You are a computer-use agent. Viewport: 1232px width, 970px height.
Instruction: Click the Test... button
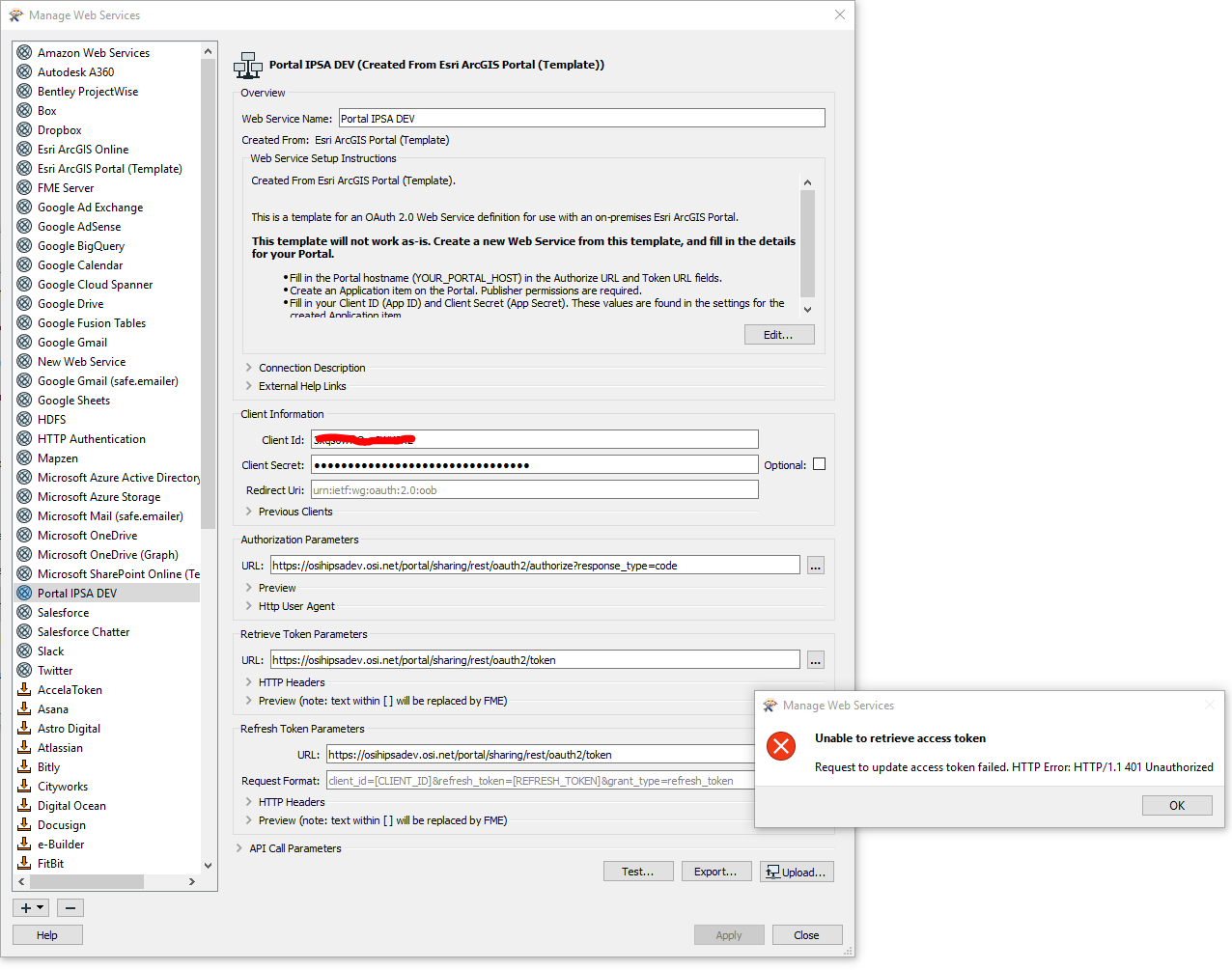tap(638, 872)
